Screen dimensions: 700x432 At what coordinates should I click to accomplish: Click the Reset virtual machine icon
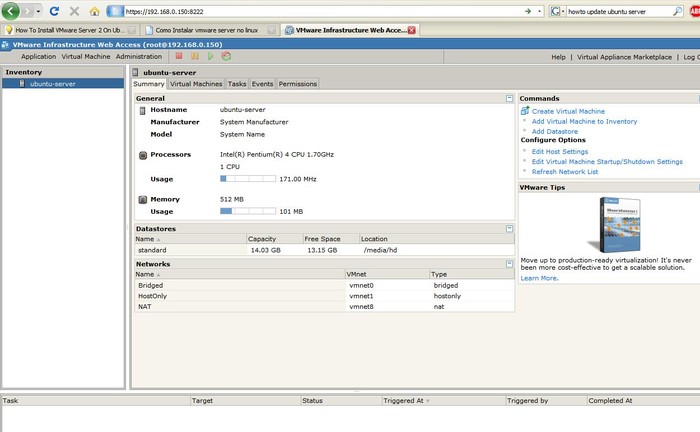click(x=226, y=57)
